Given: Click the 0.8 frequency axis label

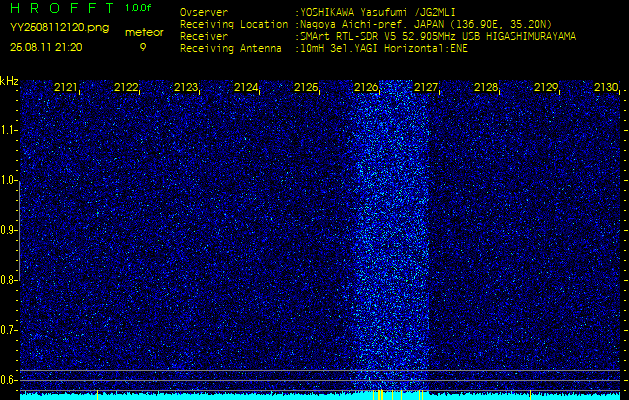Looking at the screenshot, I should click(x=8, y=280).
